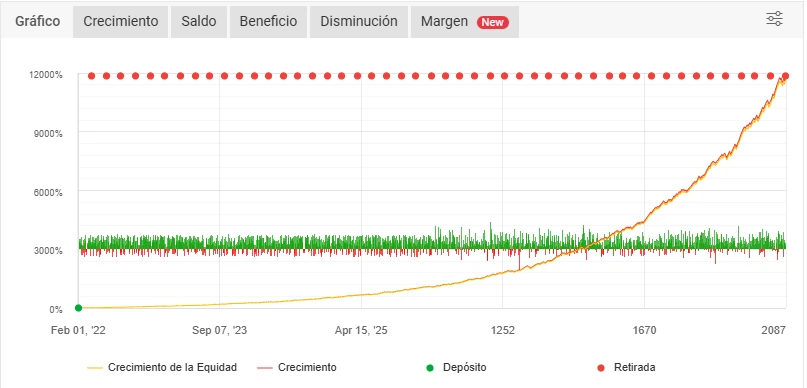
Task: Click the 1670 x-axis label
Action: tap(644, 330)
